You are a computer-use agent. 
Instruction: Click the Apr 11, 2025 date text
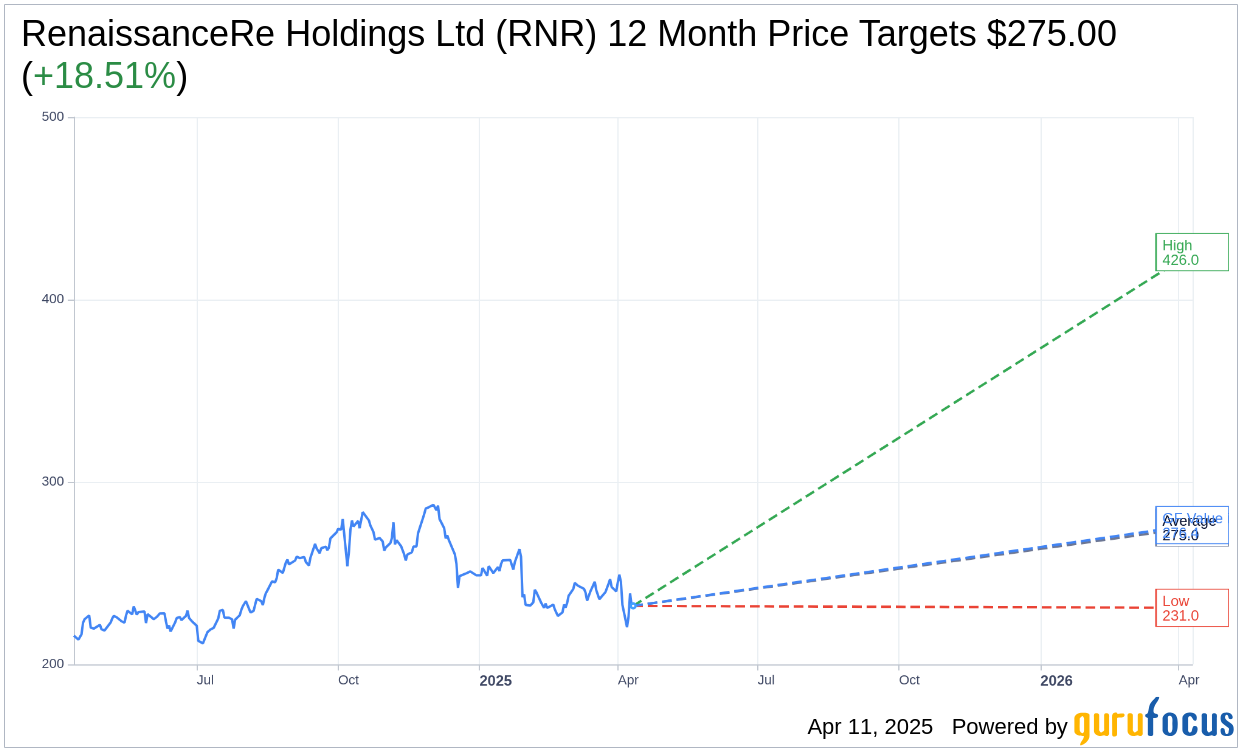(870, 727)
